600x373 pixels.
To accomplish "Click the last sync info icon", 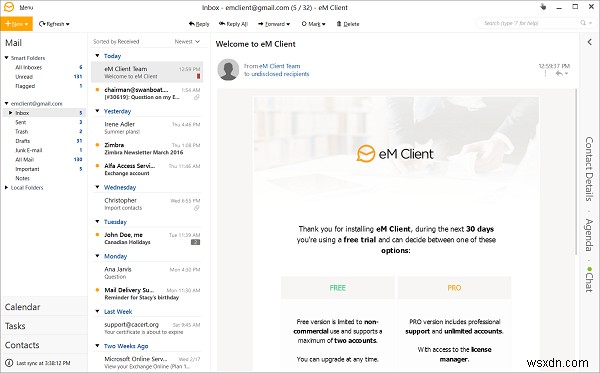I will pyautogui.click(x=9, y=363).
